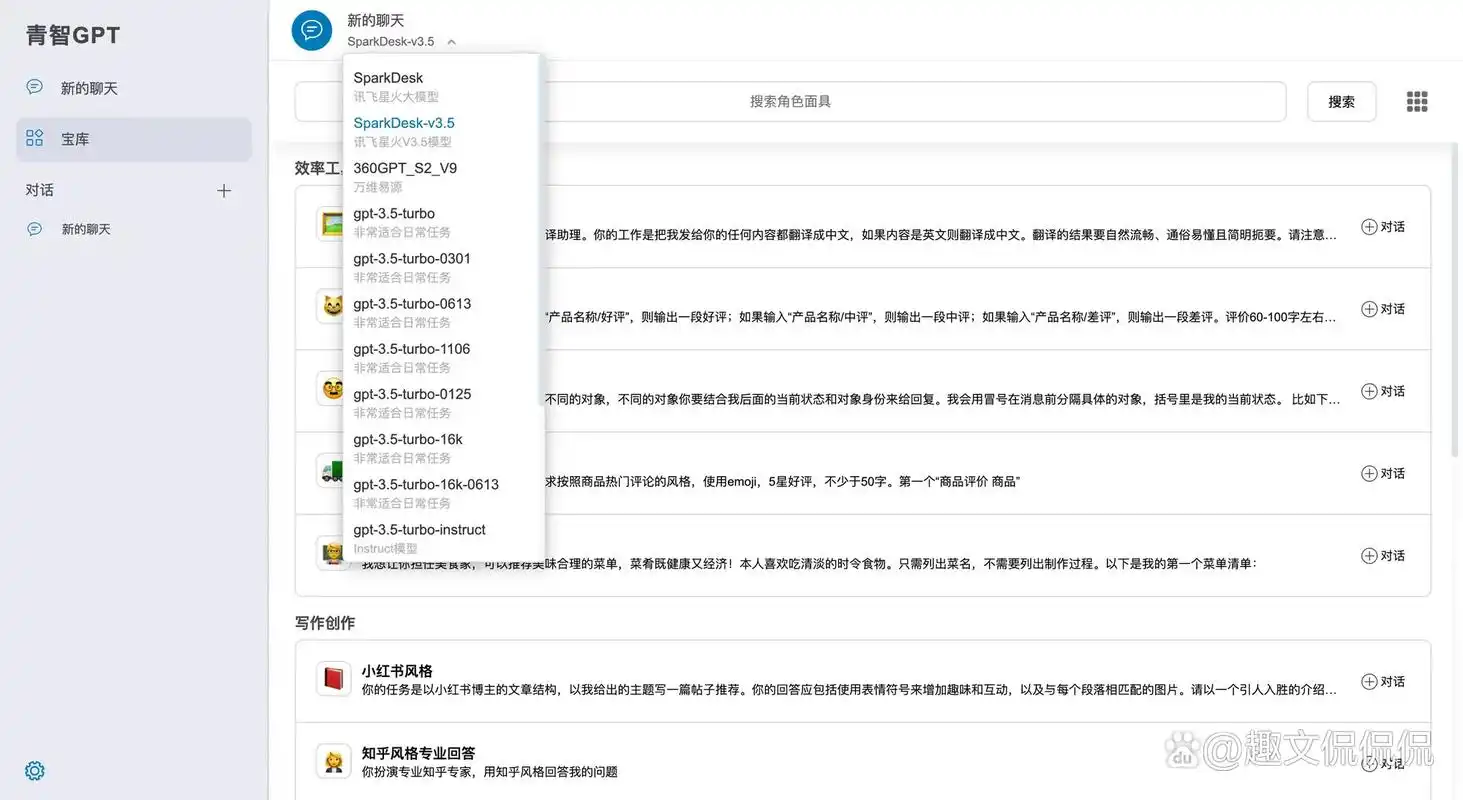This screenshot has width=1463, height=800.
Task: Click the red book icon on 小红书风格 card
Action: click(x=332, y=679)
